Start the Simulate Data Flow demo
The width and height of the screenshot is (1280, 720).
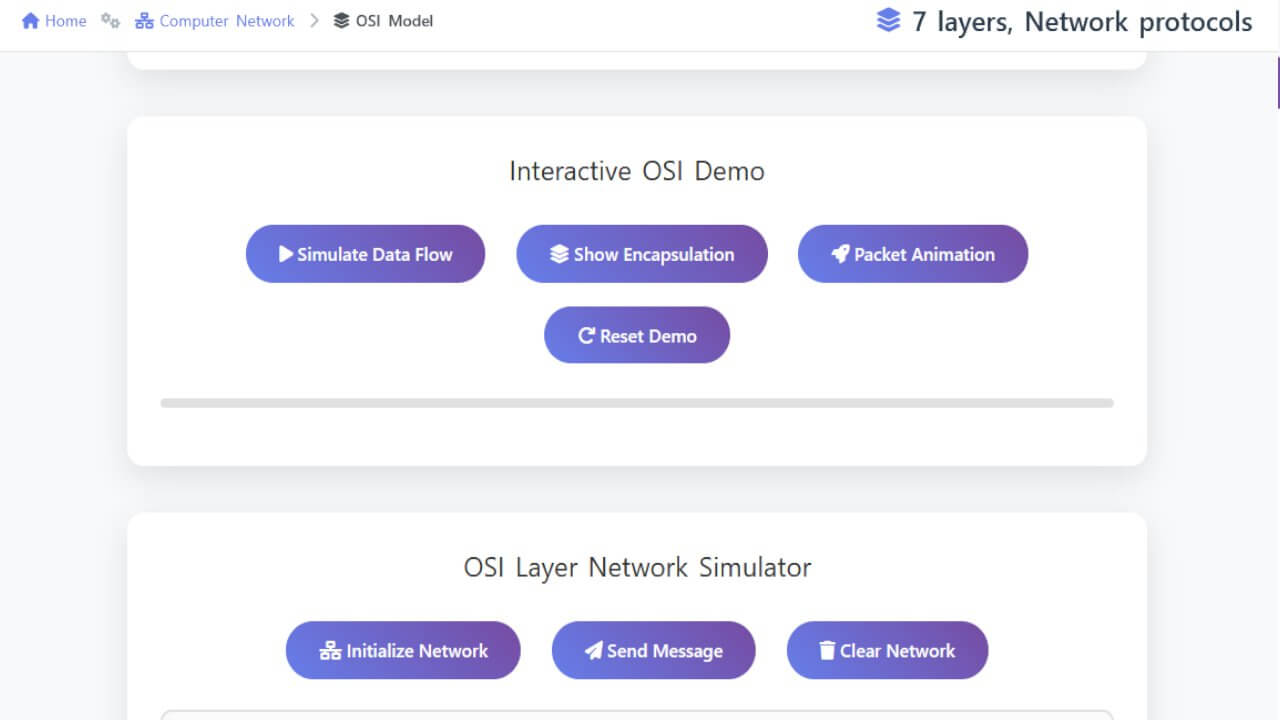pyautogui.click(x=365, y=253)
